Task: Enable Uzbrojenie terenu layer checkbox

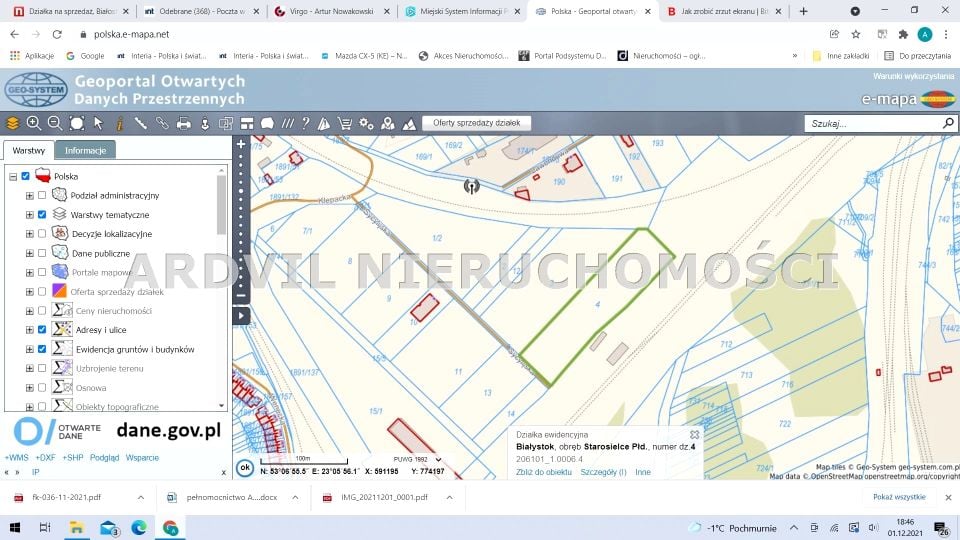Action: pyautogui.click(x=42, y=368)
